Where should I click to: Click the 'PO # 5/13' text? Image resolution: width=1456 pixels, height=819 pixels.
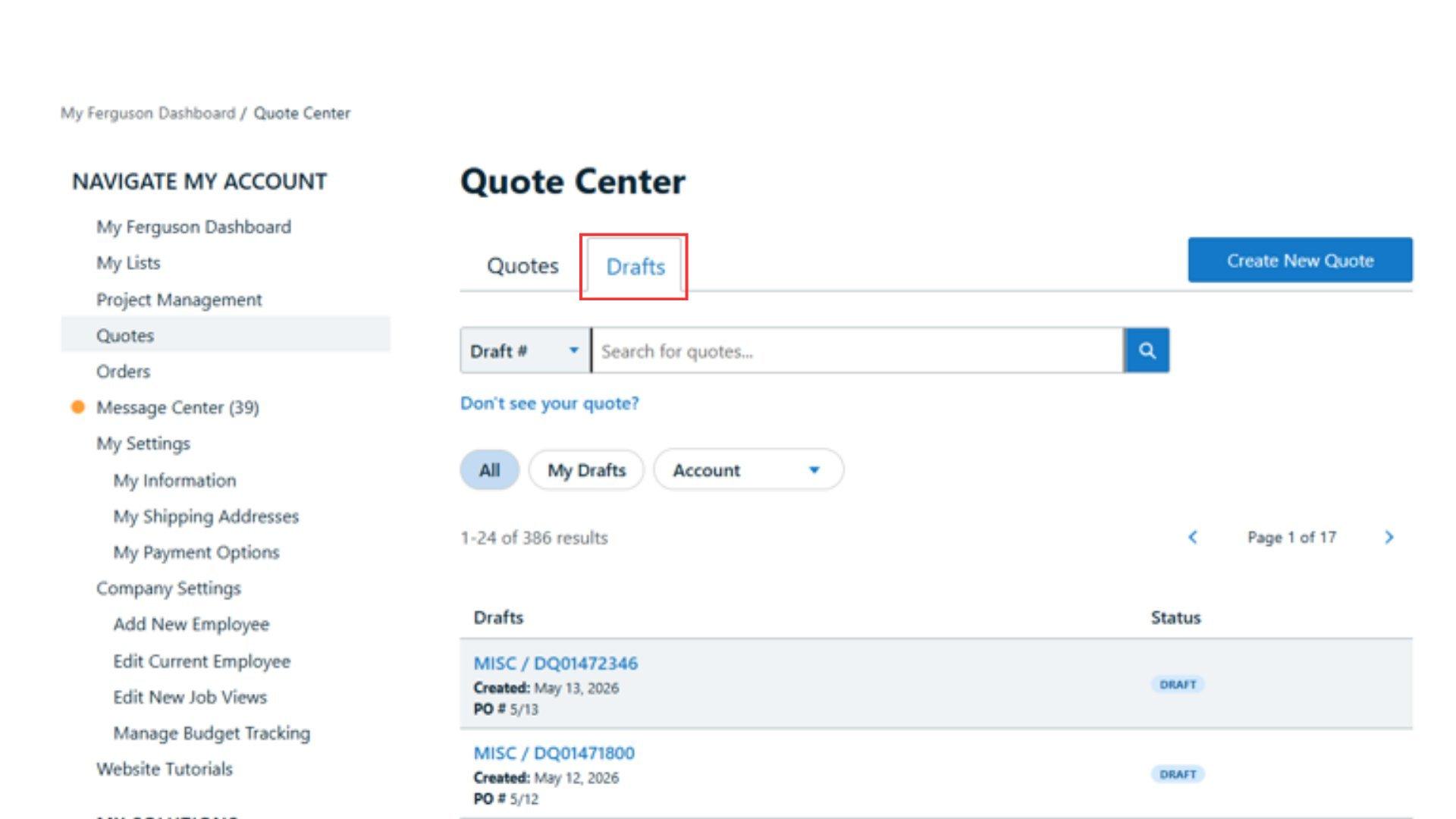tap(506, 710)
